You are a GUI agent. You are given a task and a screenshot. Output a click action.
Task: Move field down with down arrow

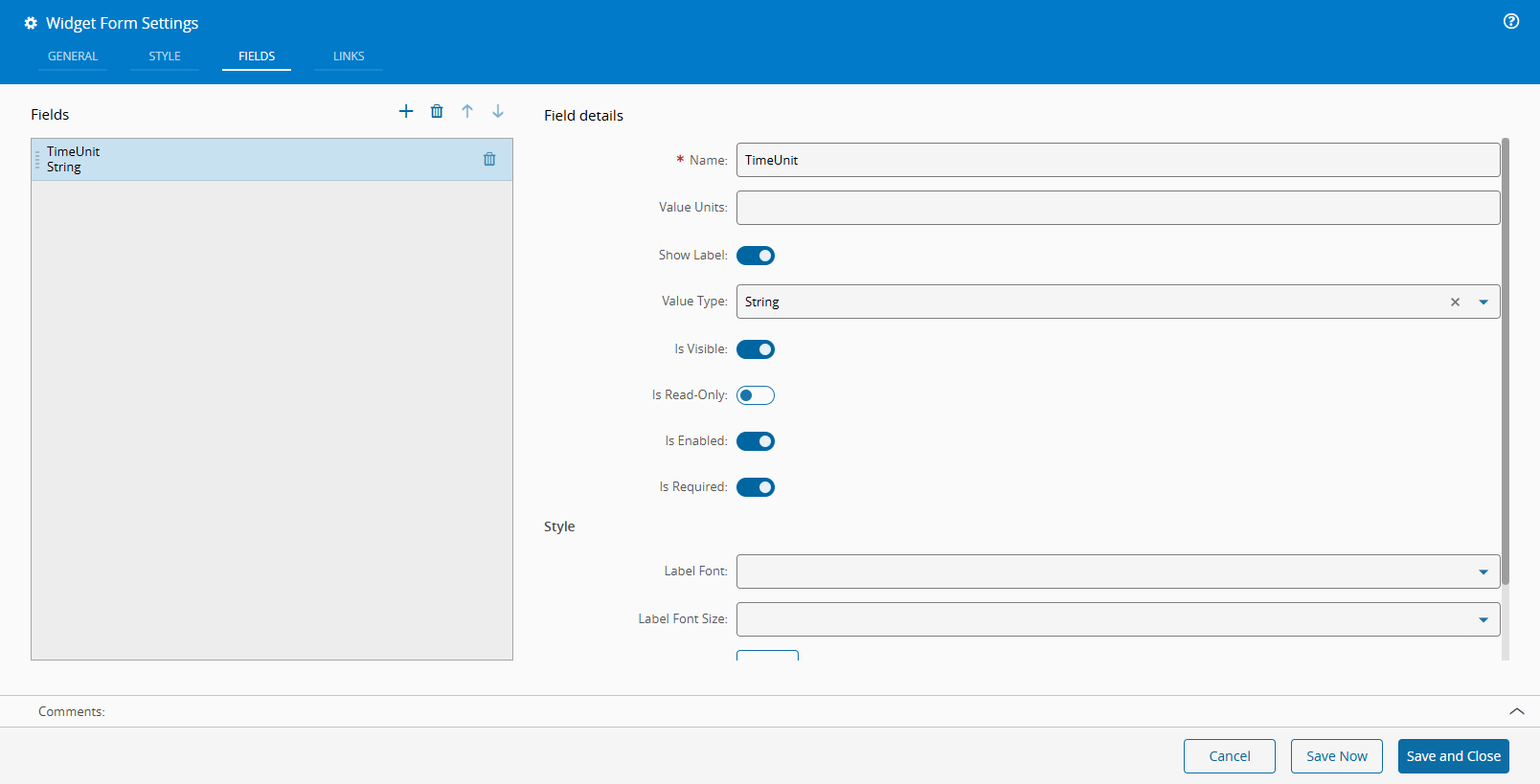[x=498, y=112]
